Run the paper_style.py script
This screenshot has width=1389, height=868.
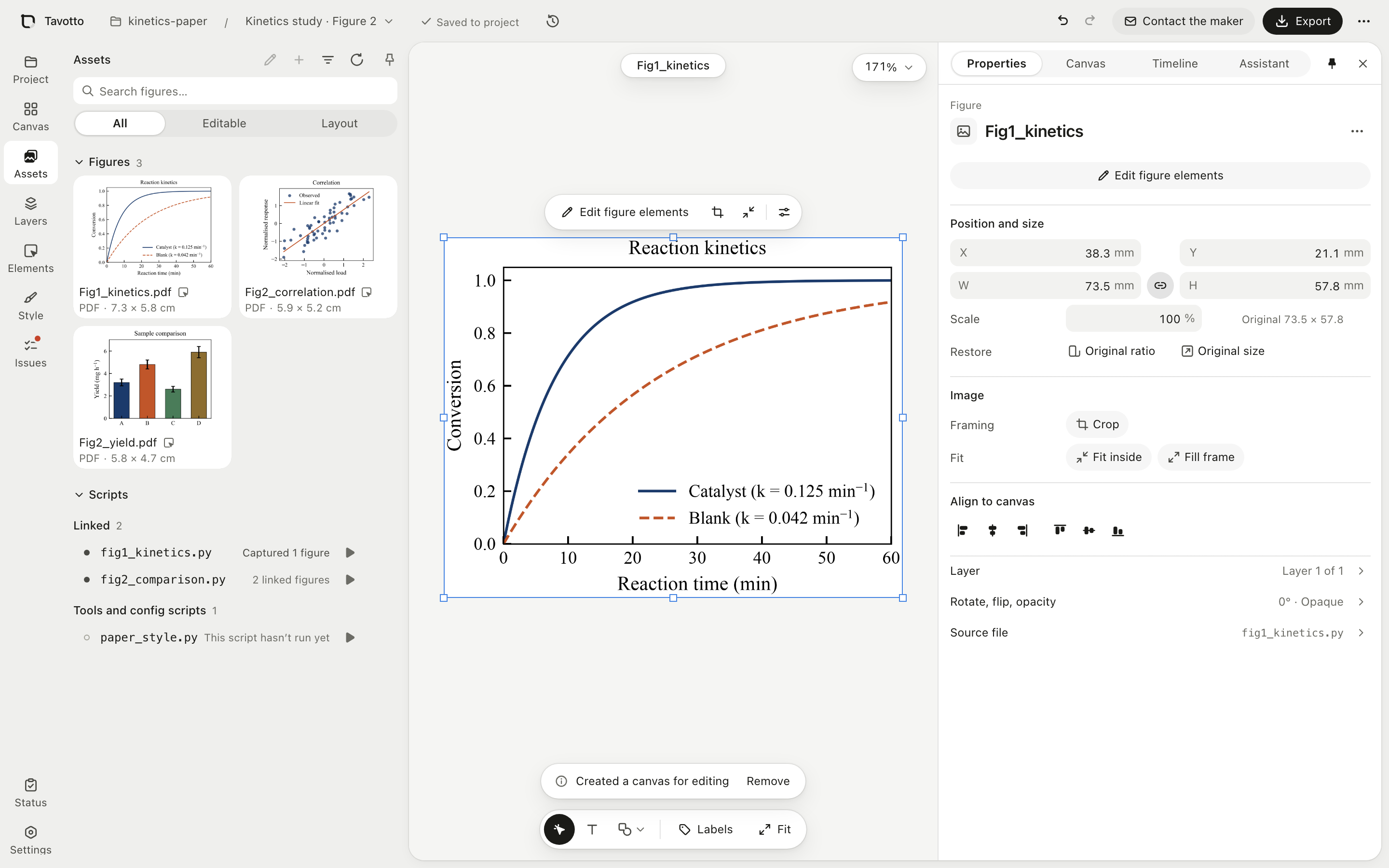[x=350, y=638]
